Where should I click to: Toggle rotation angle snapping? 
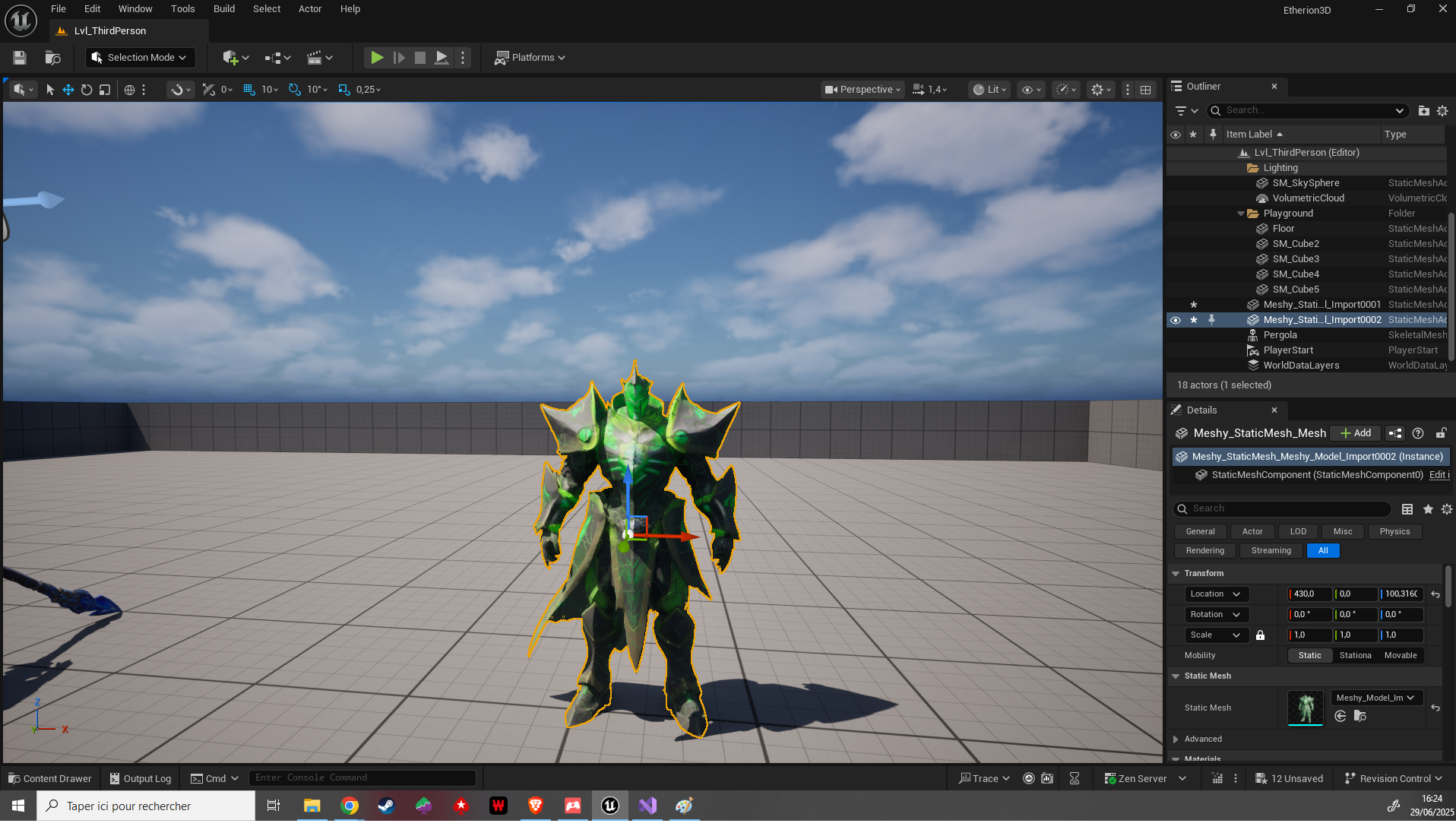294,90
